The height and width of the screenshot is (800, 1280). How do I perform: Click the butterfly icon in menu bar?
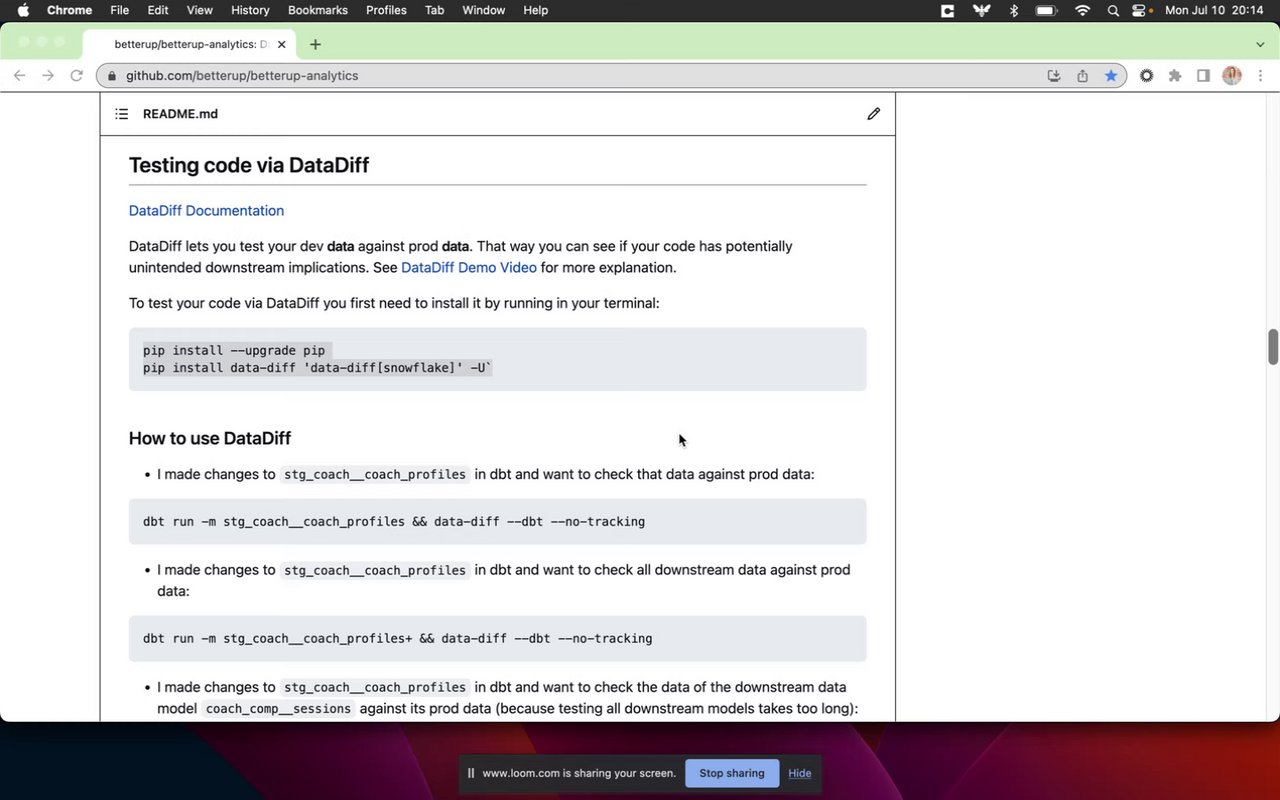[980, 10]
